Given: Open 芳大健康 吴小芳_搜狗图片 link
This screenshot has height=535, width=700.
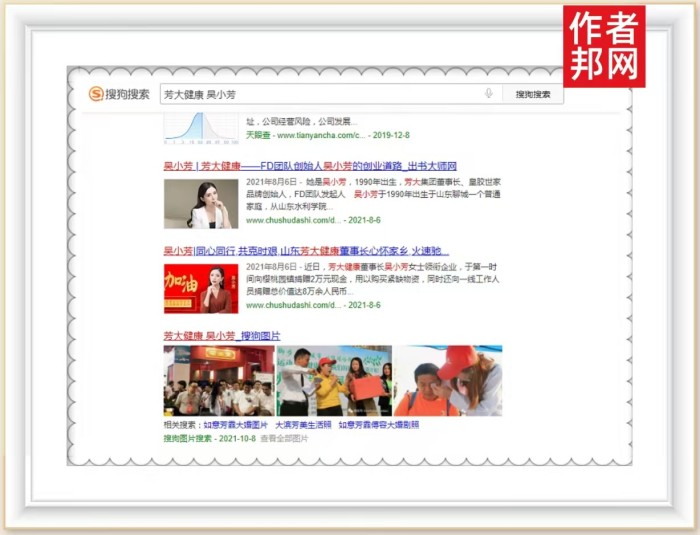Looking at the screenshot, I should [x=222, y=336].
